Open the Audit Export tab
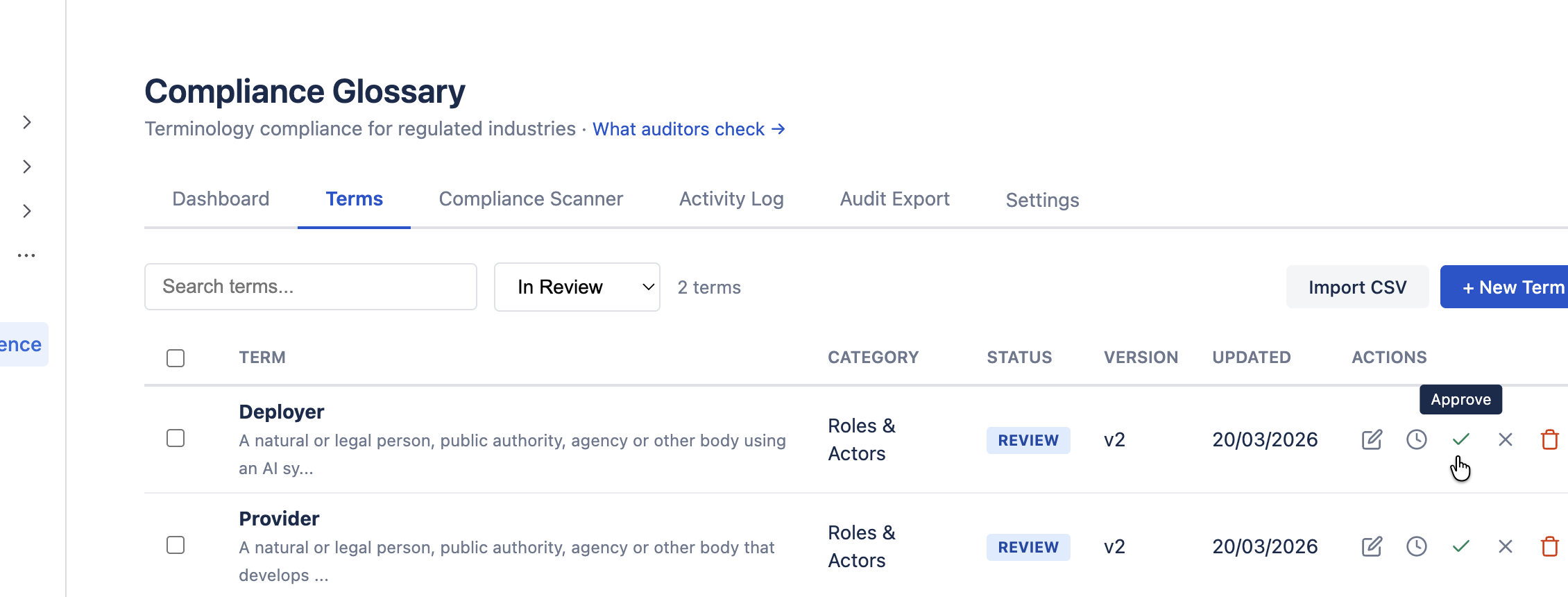The image size is (1568, 597). point(894,199)
